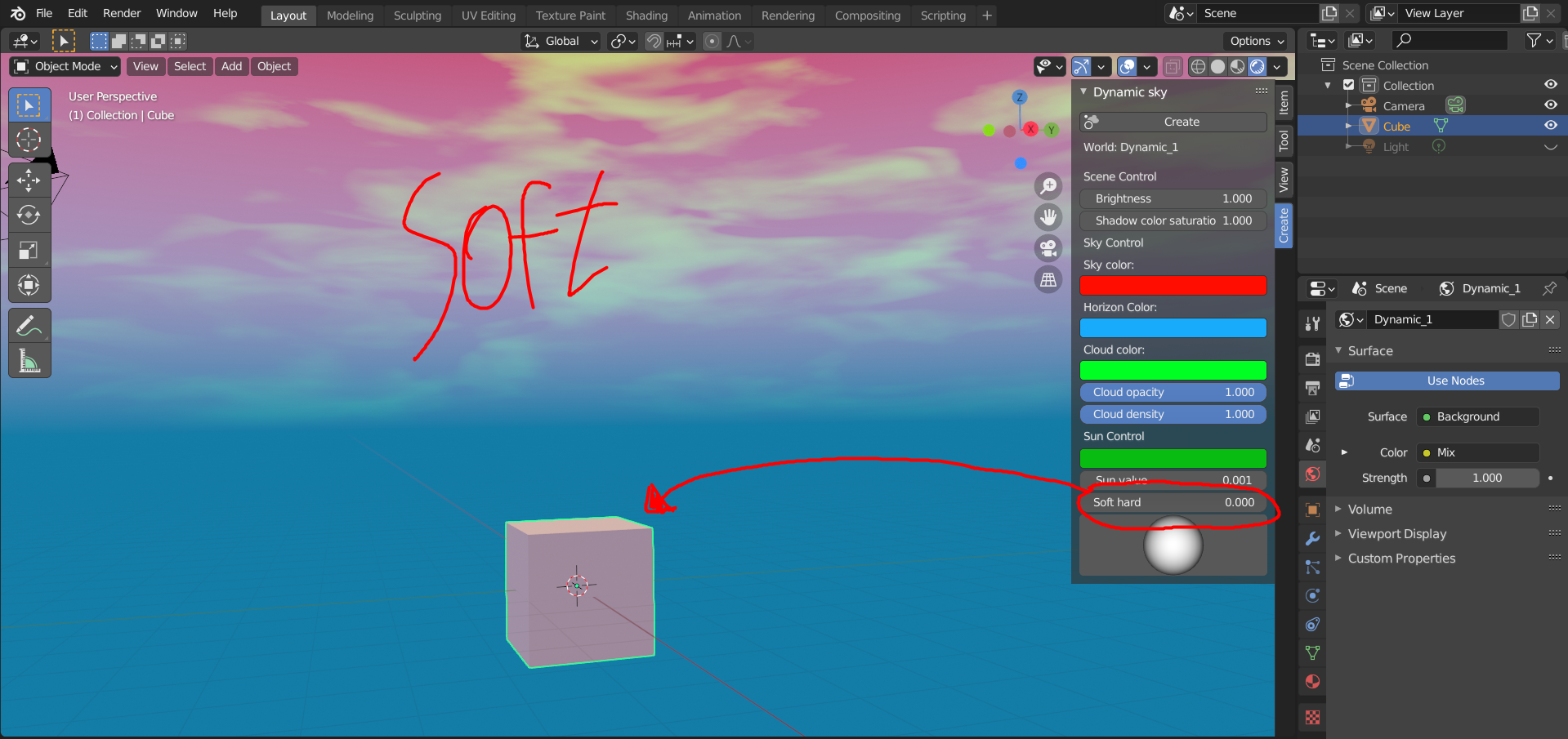Click the new world datablock button
Image resolution: width=1568 pixels, height=739 pixels.
click(x=1530, y=319)
